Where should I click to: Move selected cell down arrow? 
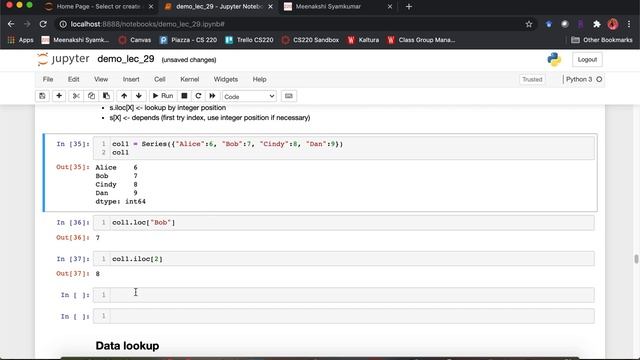pyautogui.click(x=139, y=96)
